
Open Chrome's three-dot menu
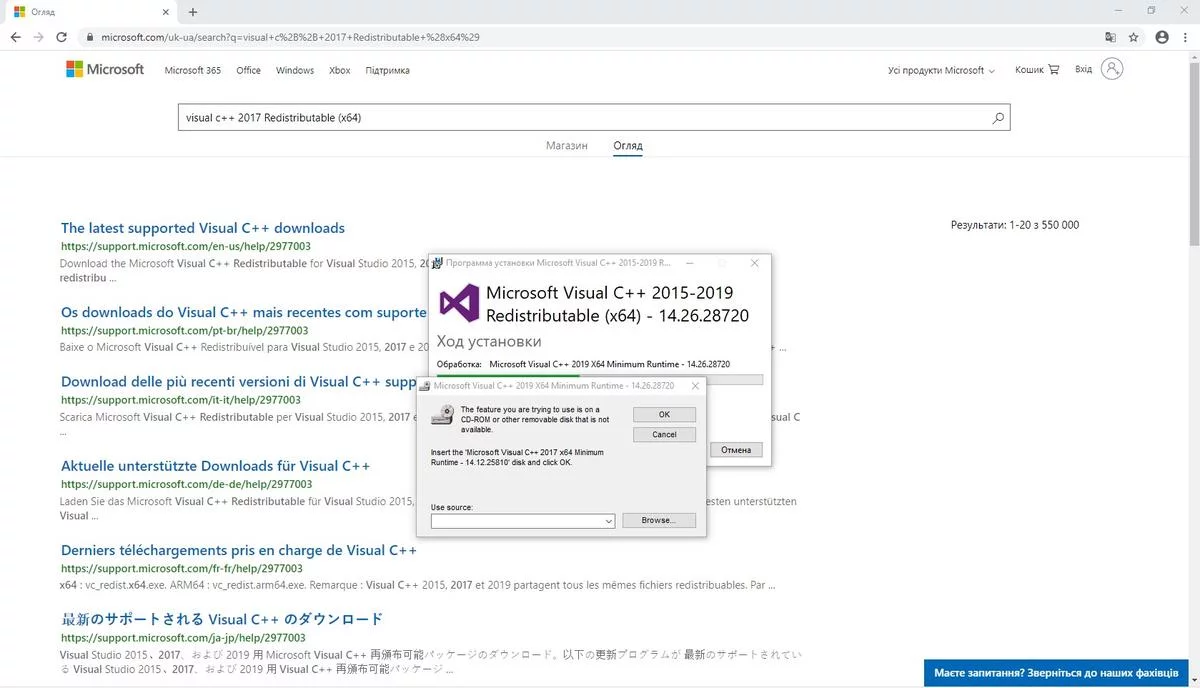[x=1186, y=37]
